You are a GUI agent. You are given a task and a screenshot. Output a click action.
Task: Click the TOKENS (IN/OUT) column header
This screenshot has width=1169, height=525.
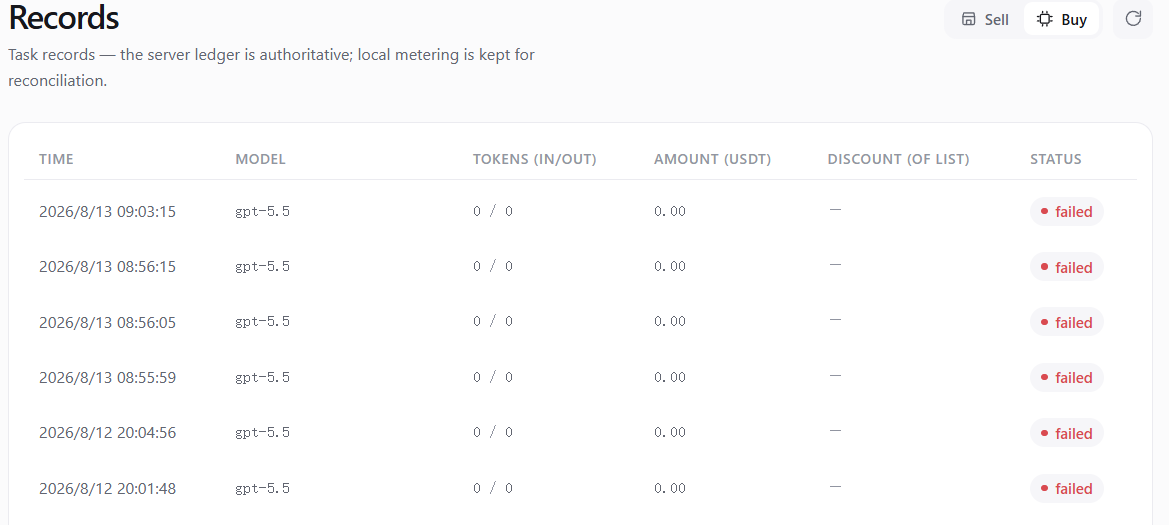point(535,159)
